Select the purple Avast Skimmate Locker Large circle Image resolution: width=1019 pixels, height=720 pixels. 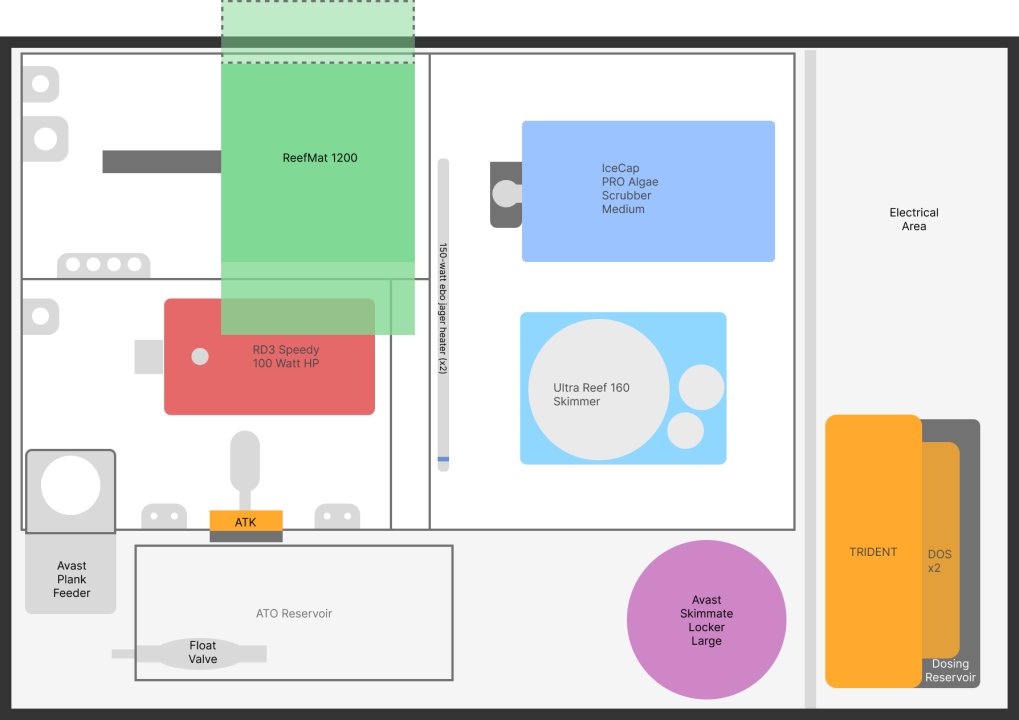[706, 620]
